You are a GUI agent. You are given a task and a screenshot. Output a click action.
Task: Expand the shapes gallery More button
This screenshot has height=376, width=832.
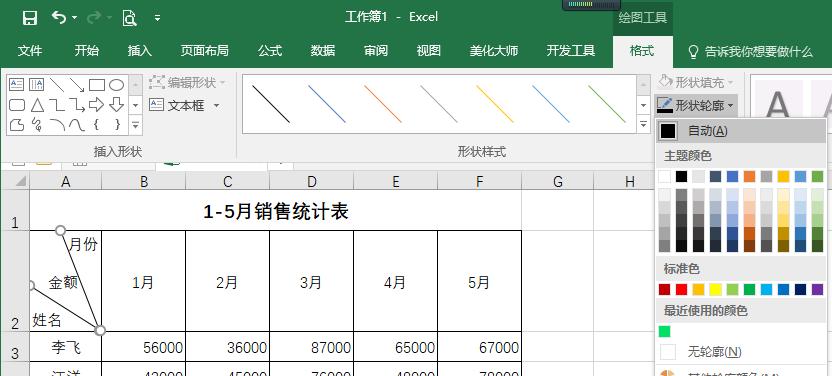pos(136,125)
